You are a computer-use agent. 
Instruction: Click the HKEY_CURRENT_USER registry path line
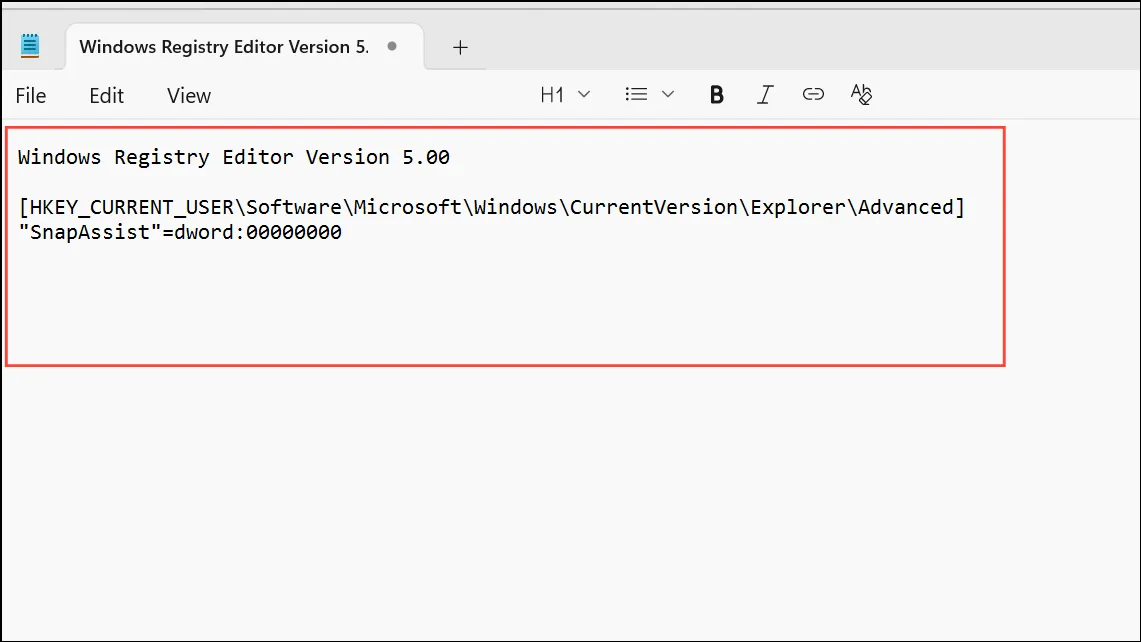(491, 207)
